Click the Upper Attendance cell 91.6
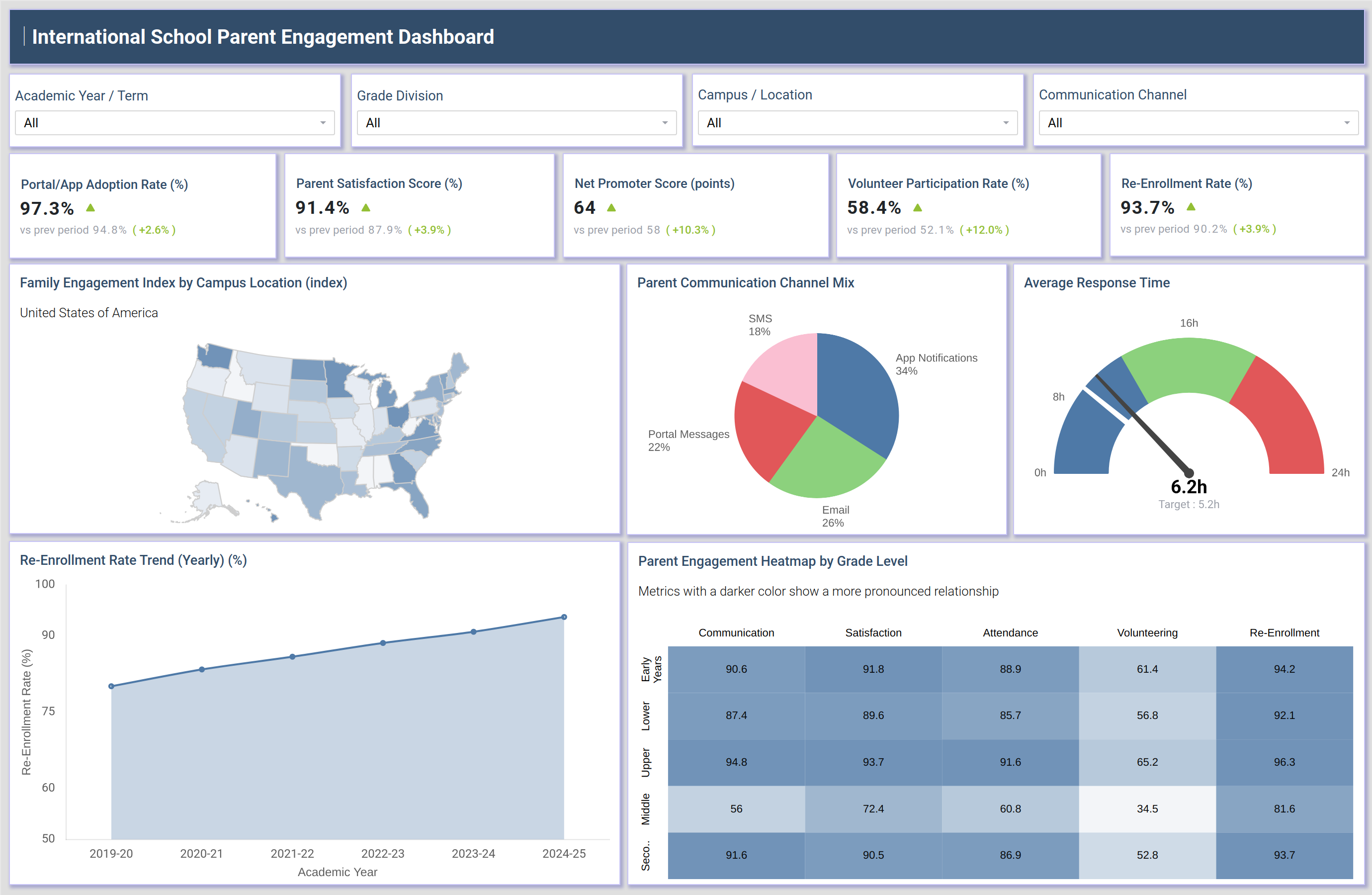The width and height of the screenshot is (1372, 895). [x=1010, y=762]
